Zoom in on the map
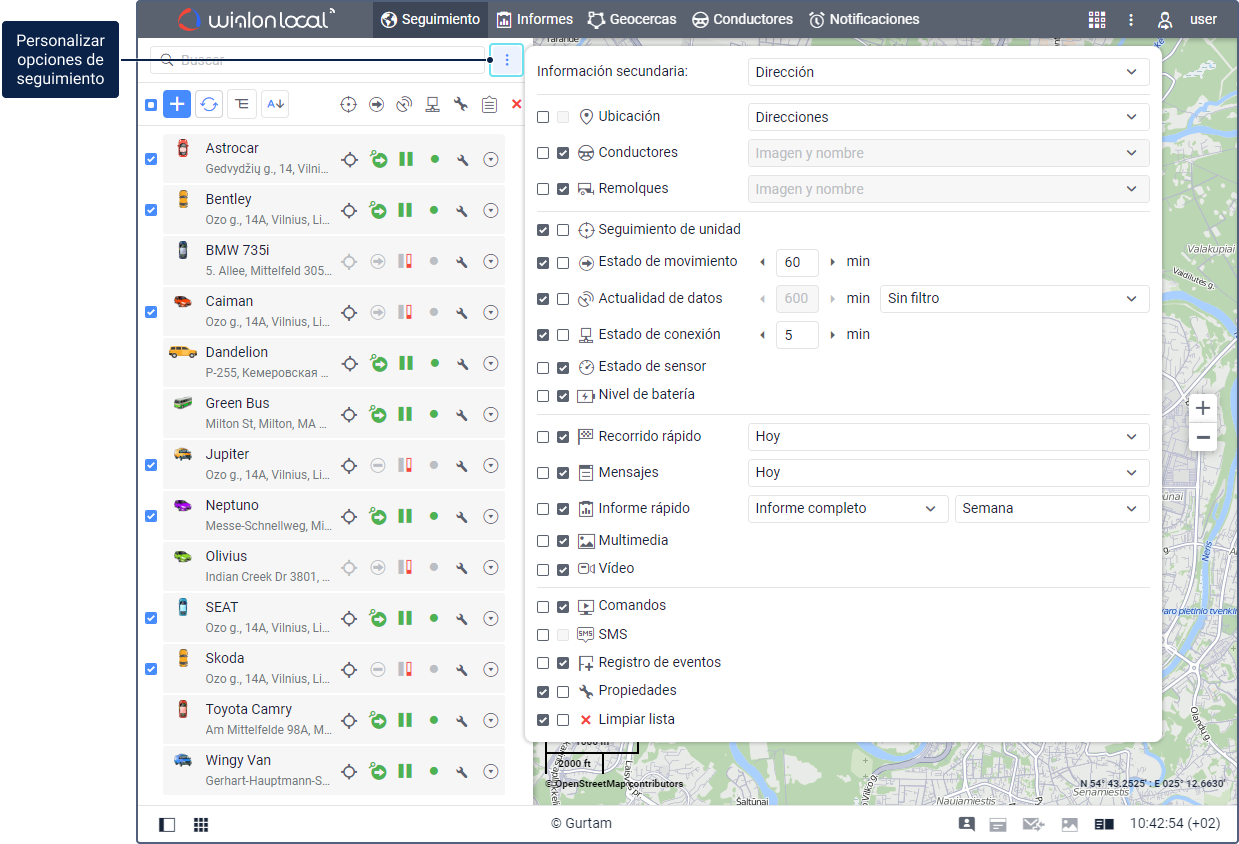Screen dimensions: 1239x844 [1202, 408]
